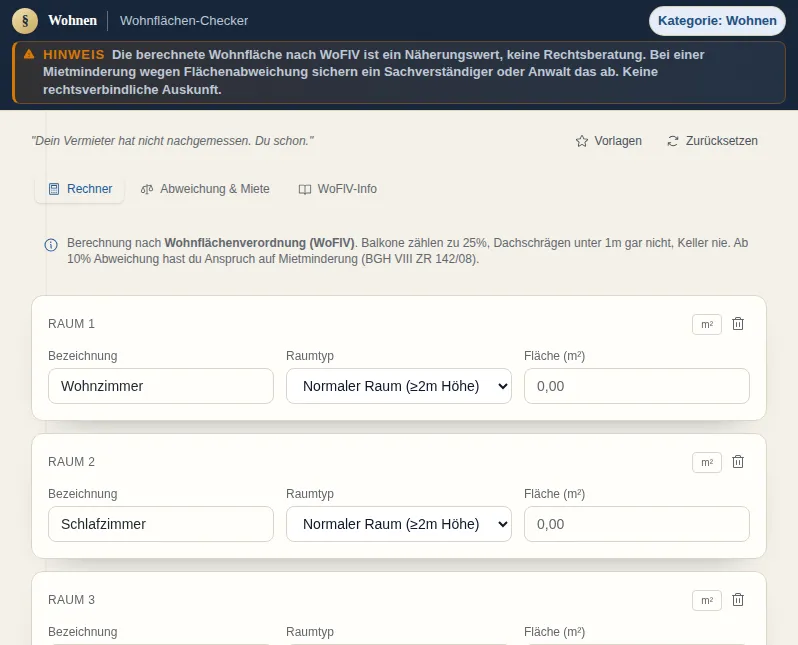Toggle the m² unit button for Raum 1
The width and height of the screenshot is (798, 645).
(x=707, y=324)
